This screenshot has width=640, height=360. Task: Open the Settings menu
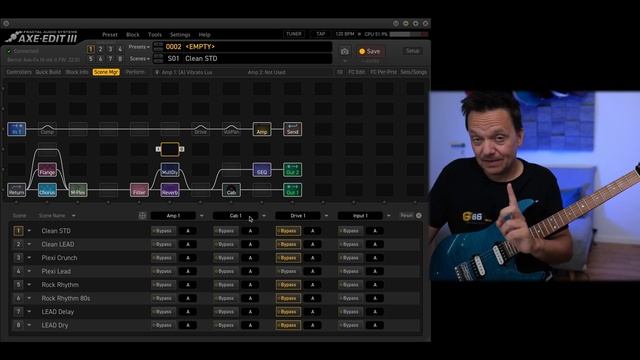click(180, 35)
